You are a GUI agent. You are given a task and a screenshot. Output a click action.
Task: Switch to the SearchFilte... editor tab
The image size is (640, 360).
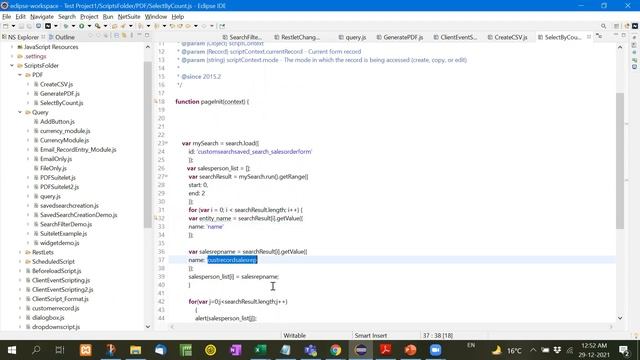pyautogui.click(x=242, y=37)
